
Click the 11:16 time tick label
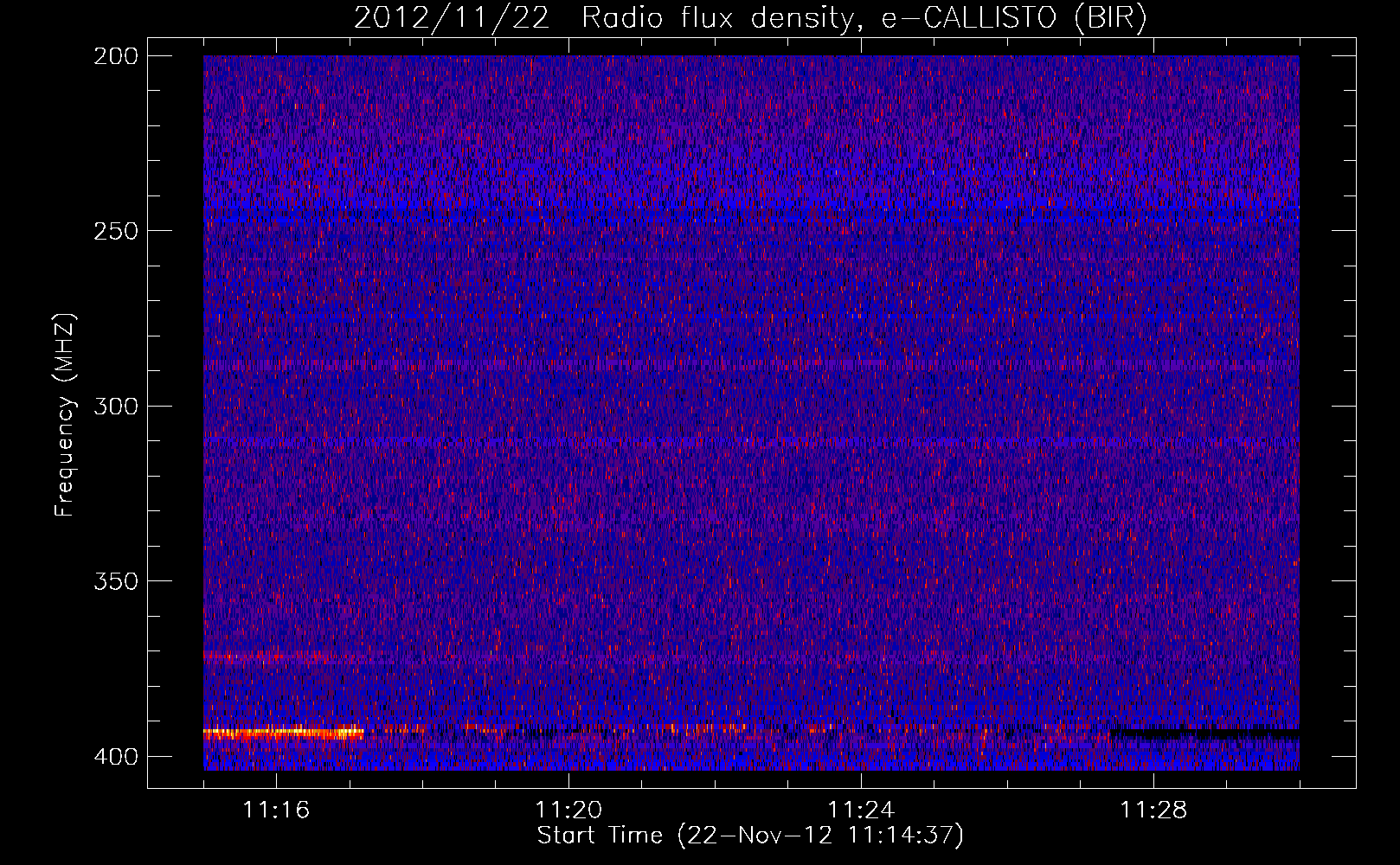(x=276, y=811)
